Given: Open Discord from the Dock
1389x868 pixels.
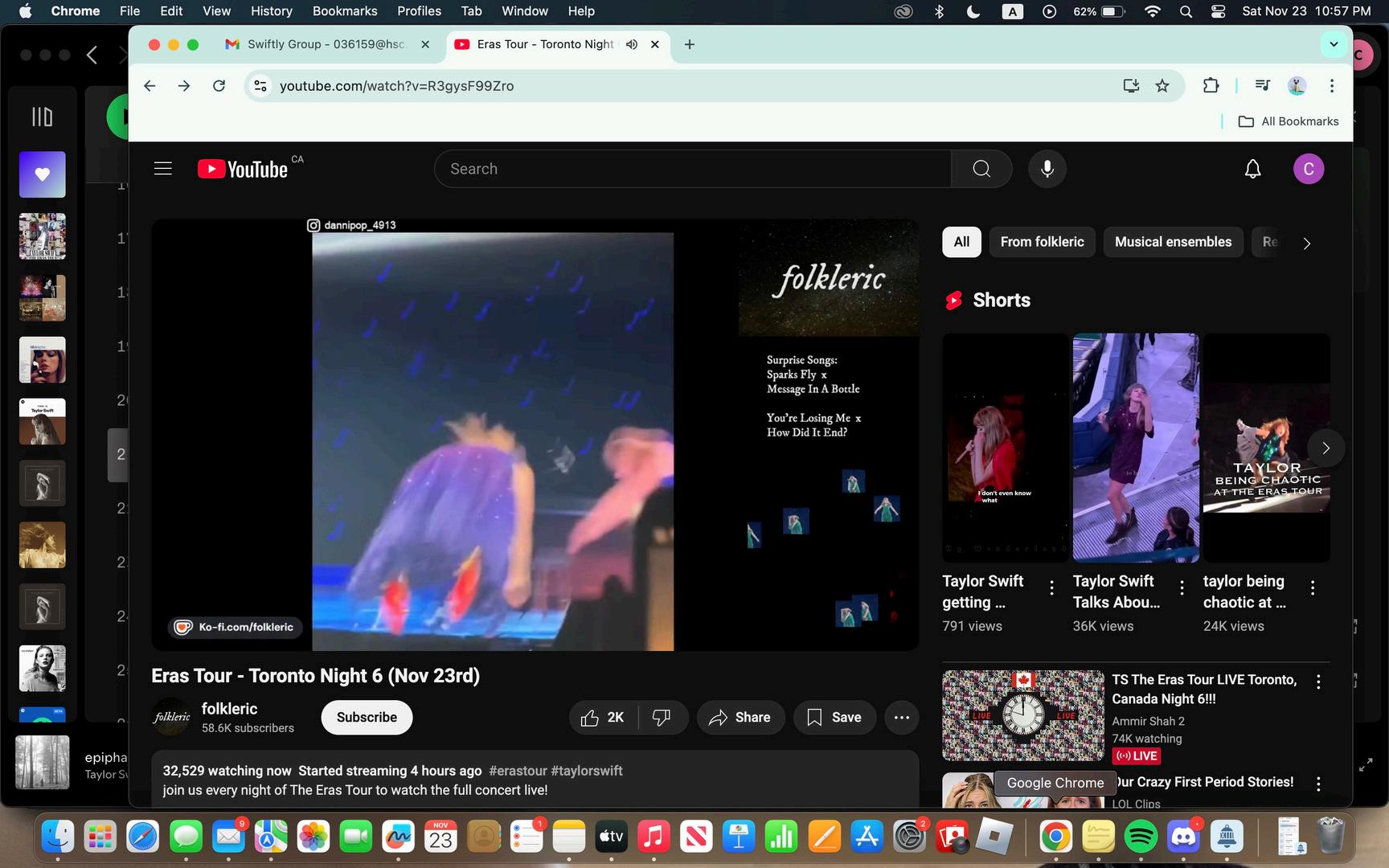Looking at the screenshot, I should pyautogui.click(x=1183, y=837).
